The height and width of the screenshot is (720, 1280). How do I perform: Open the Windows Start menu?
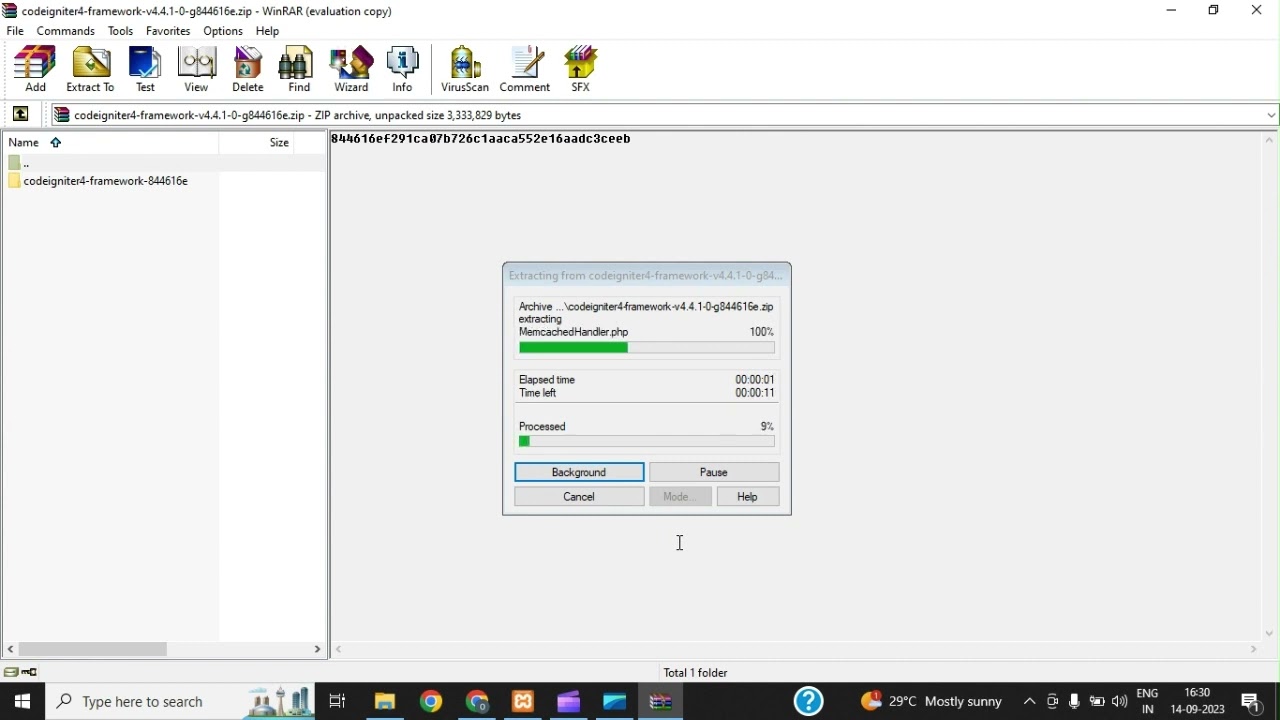click(22, 703)
